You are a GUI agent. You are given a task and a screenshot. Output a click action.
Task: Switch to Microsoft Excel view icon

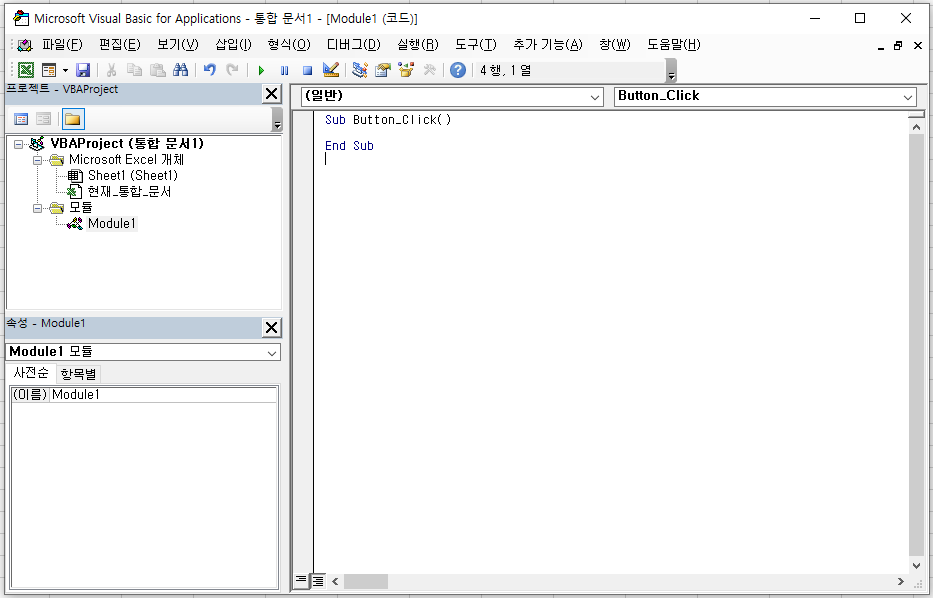point(26,70)
